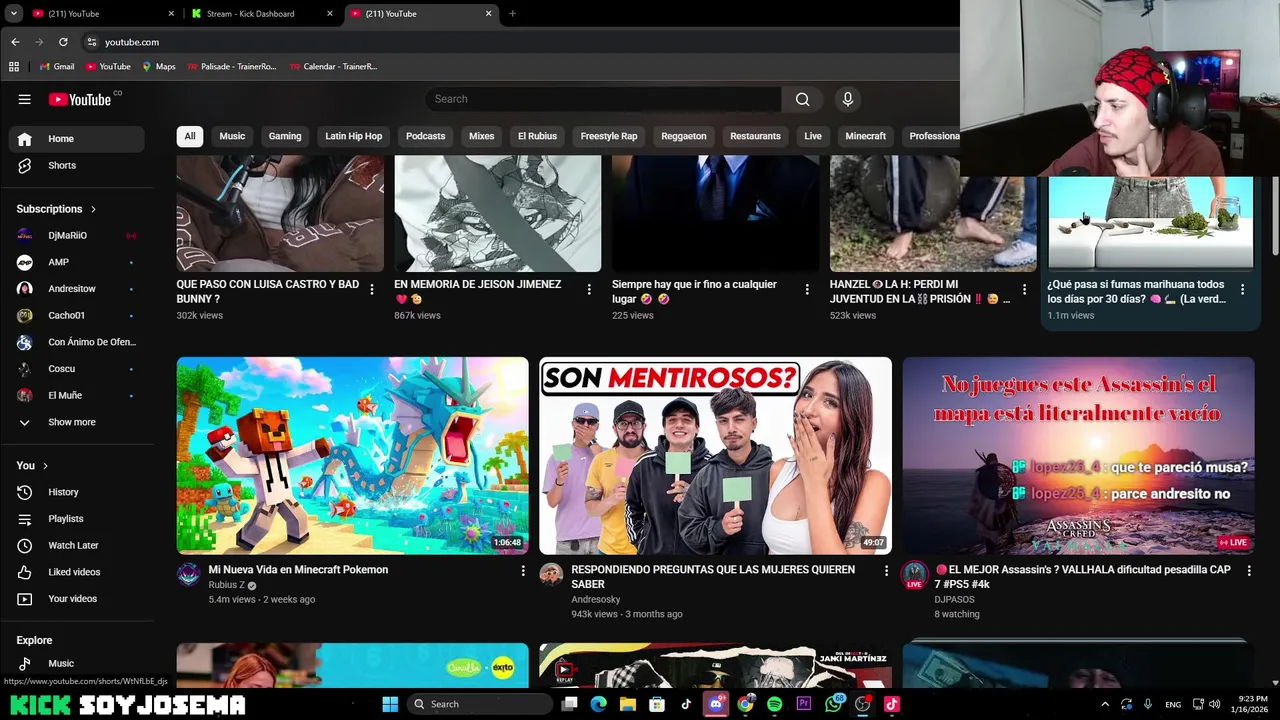Select the Music filter chip
Viewport: 1280px width, 720px height.
(232, 136)
